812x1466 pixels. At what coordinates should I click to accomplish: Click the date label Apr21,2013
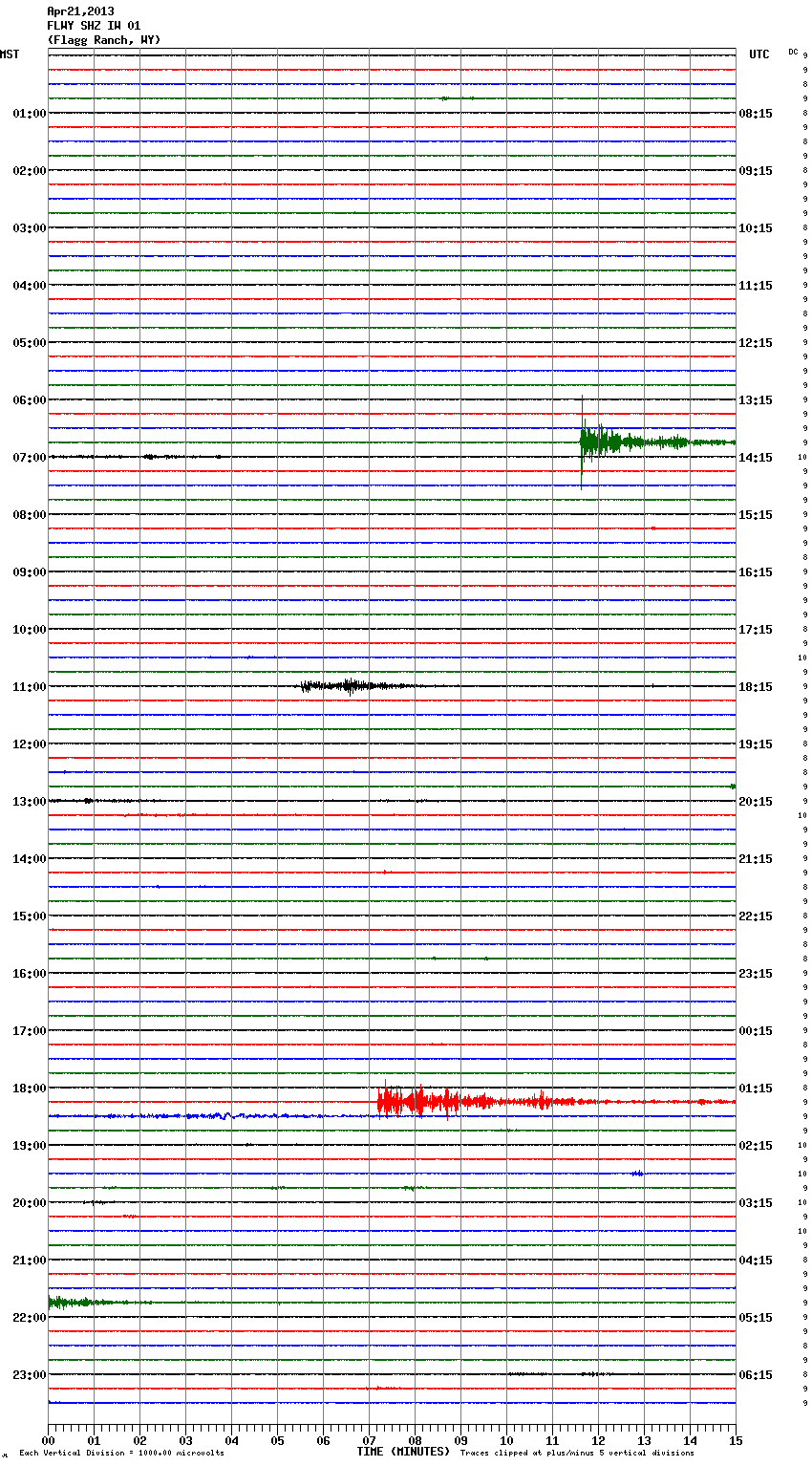80,11
